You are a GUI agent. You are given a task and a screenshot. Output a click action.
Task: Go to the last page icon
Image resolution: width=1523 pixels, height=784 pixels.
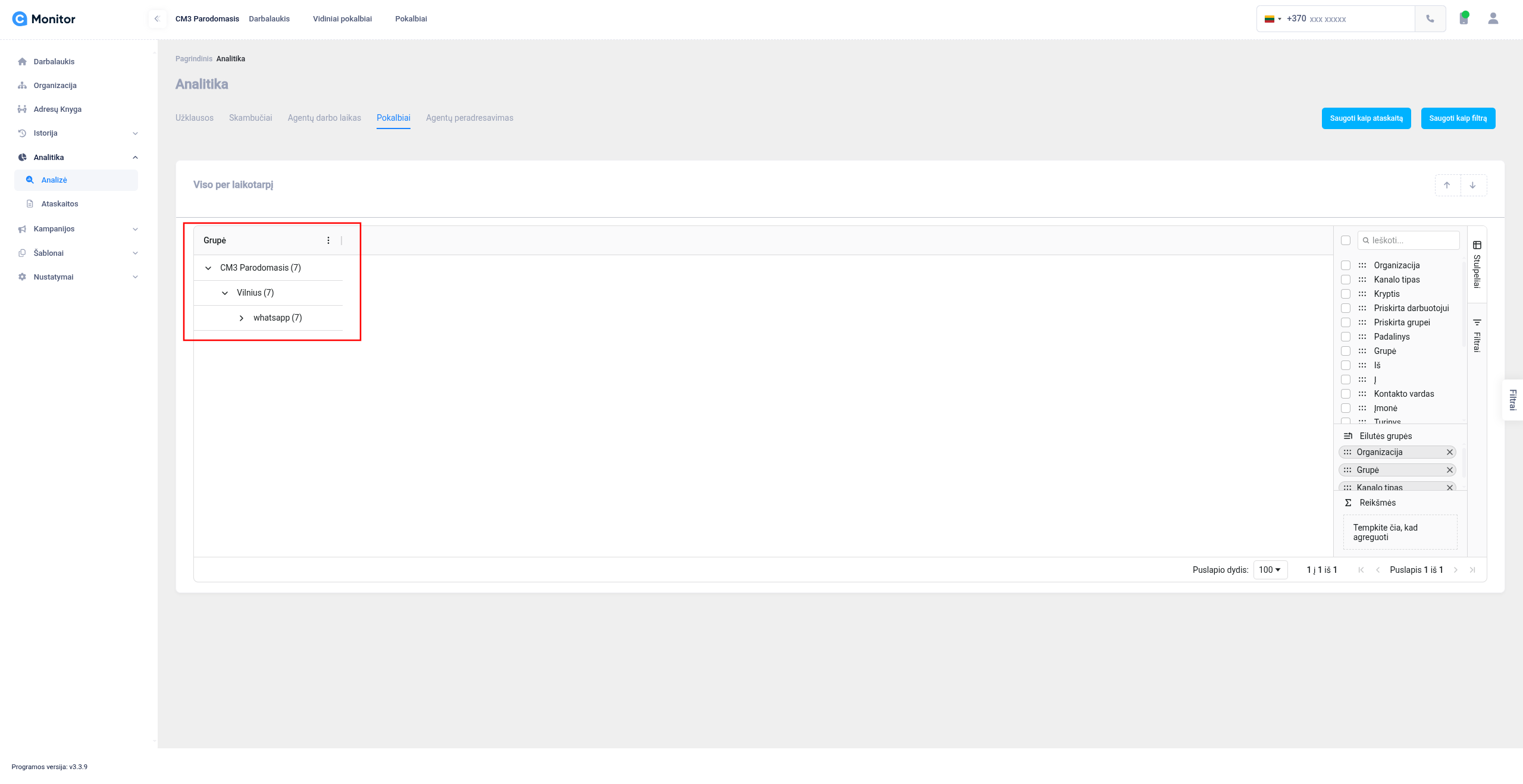tap(1472, 570)
